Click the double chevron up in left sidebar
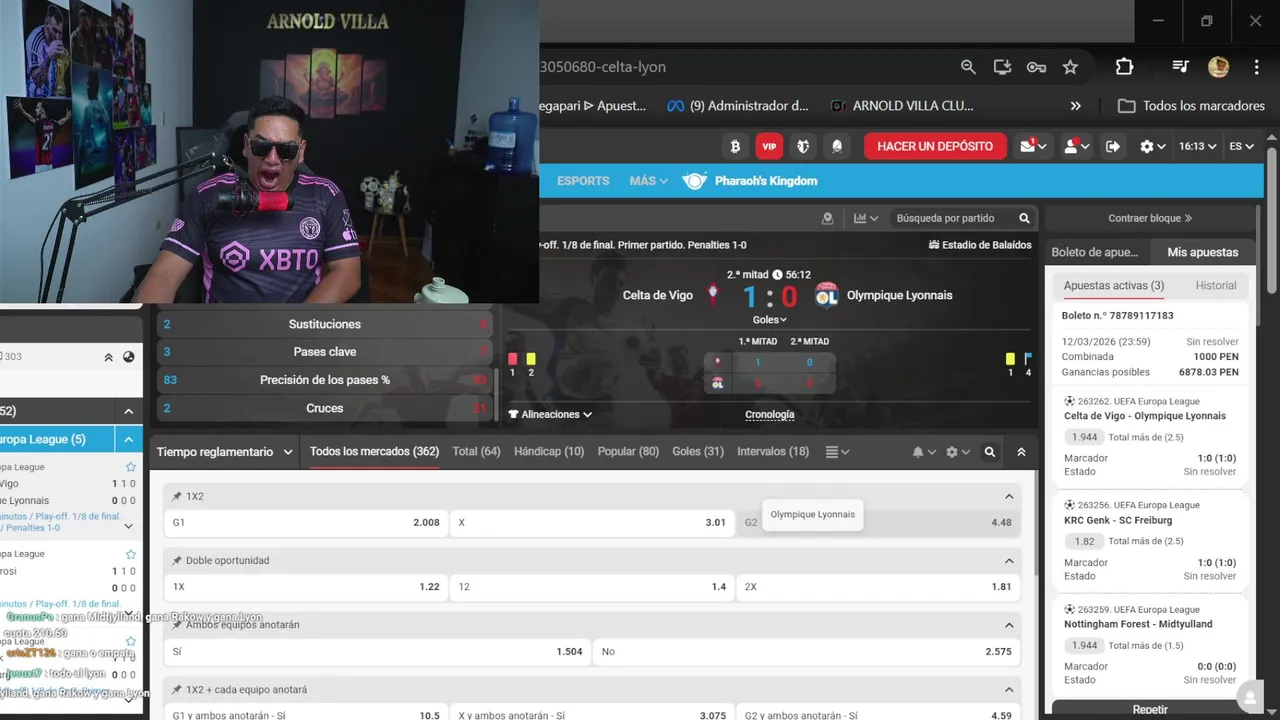 [x=109, y=357]
